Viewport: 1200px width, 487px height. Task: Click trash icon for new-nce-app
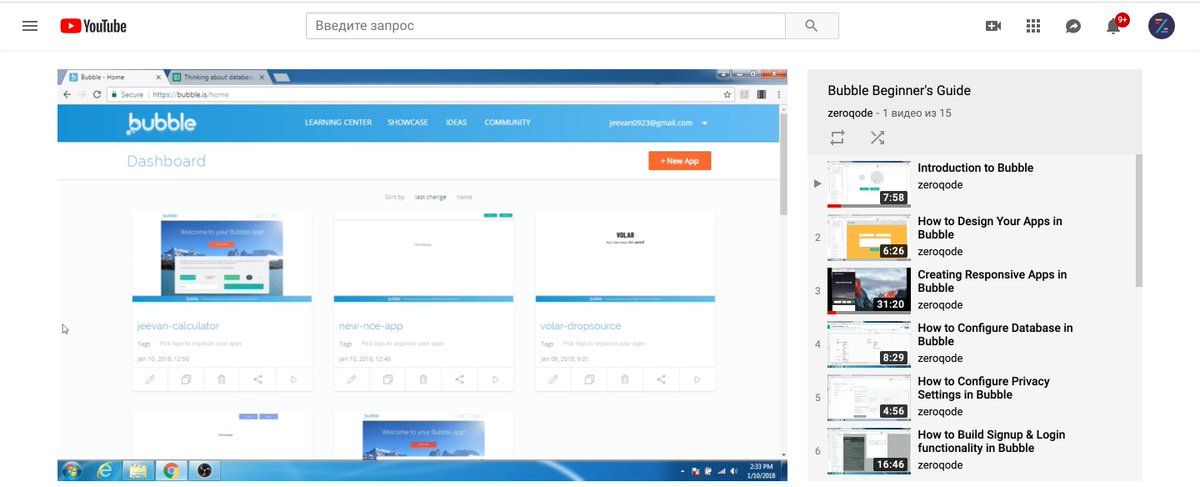[423, 380]
